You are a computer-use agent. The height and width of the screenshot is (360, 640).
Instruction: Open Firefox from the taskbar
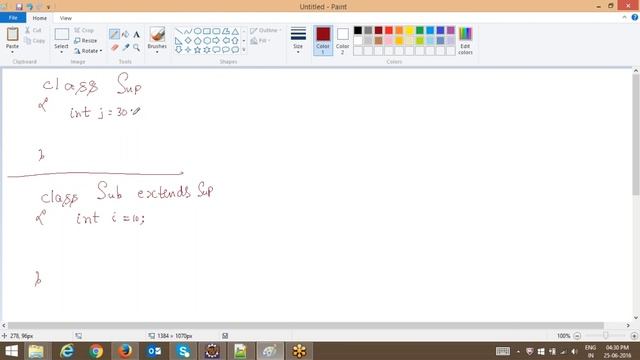[125, 351]
